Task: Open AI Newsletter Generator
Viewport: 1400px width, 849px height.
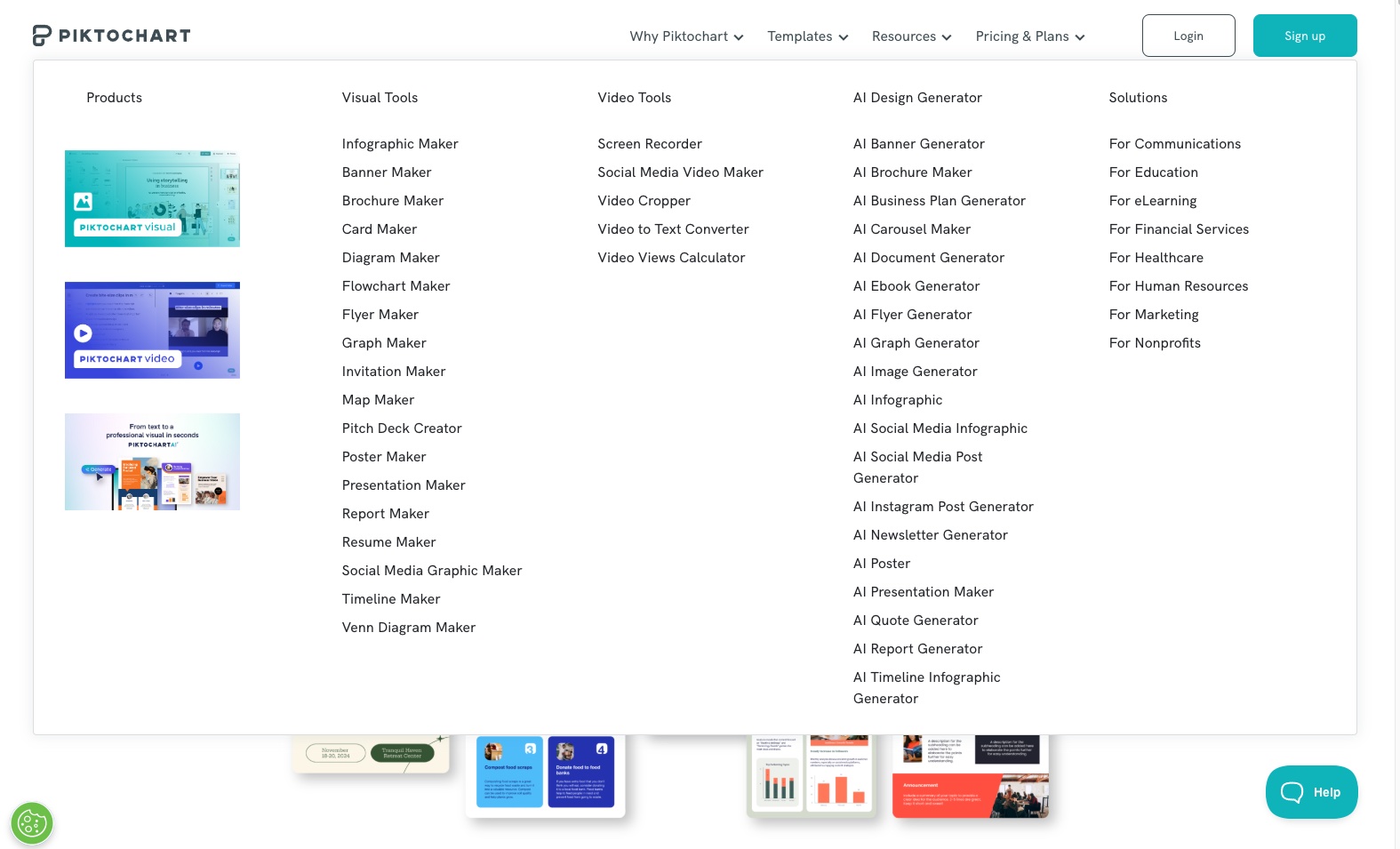Action: click(931, 535)
